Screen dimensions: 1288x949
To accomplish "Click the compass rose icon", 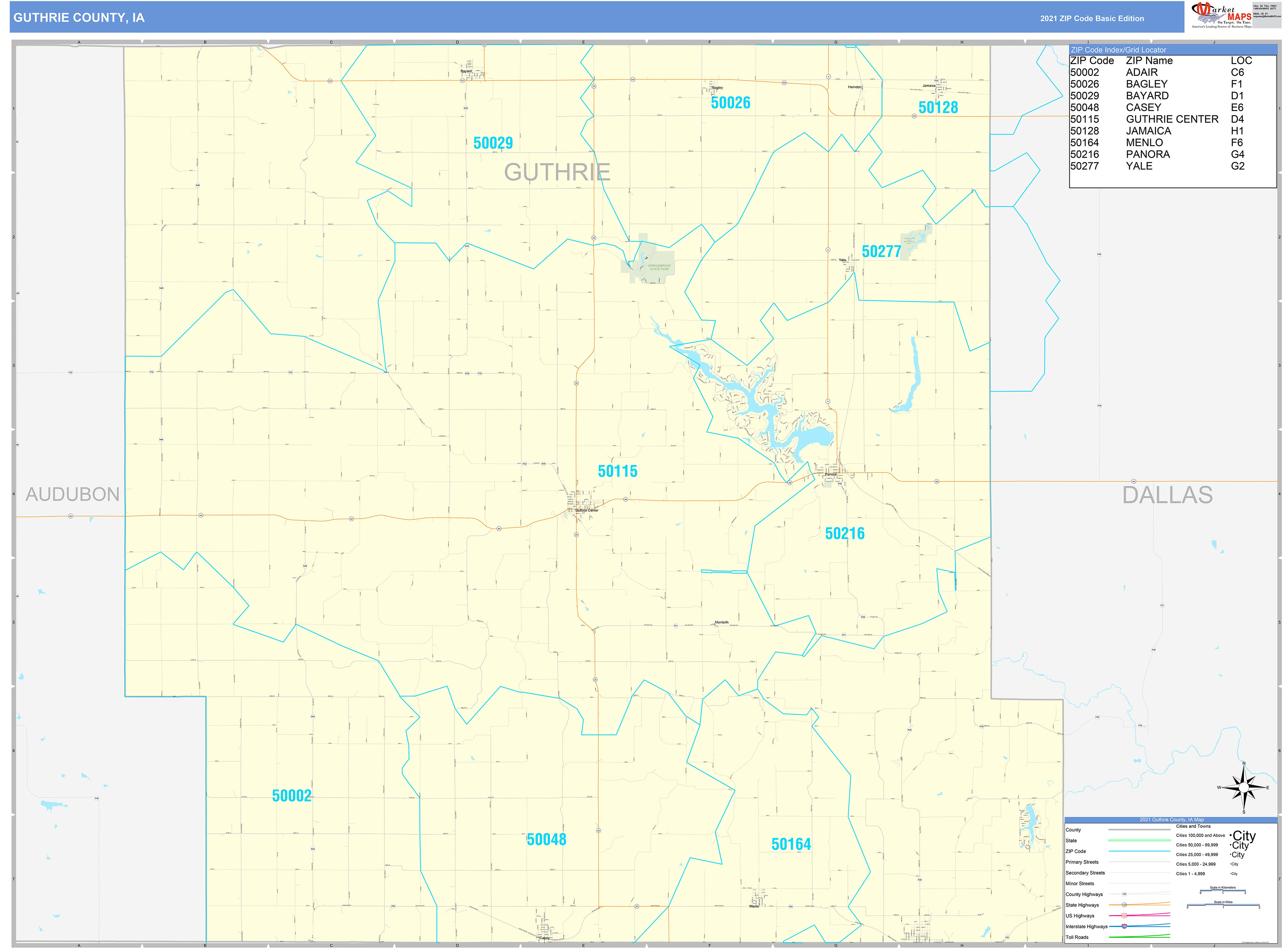I will pyautogui.click(x=1243, y=788).
